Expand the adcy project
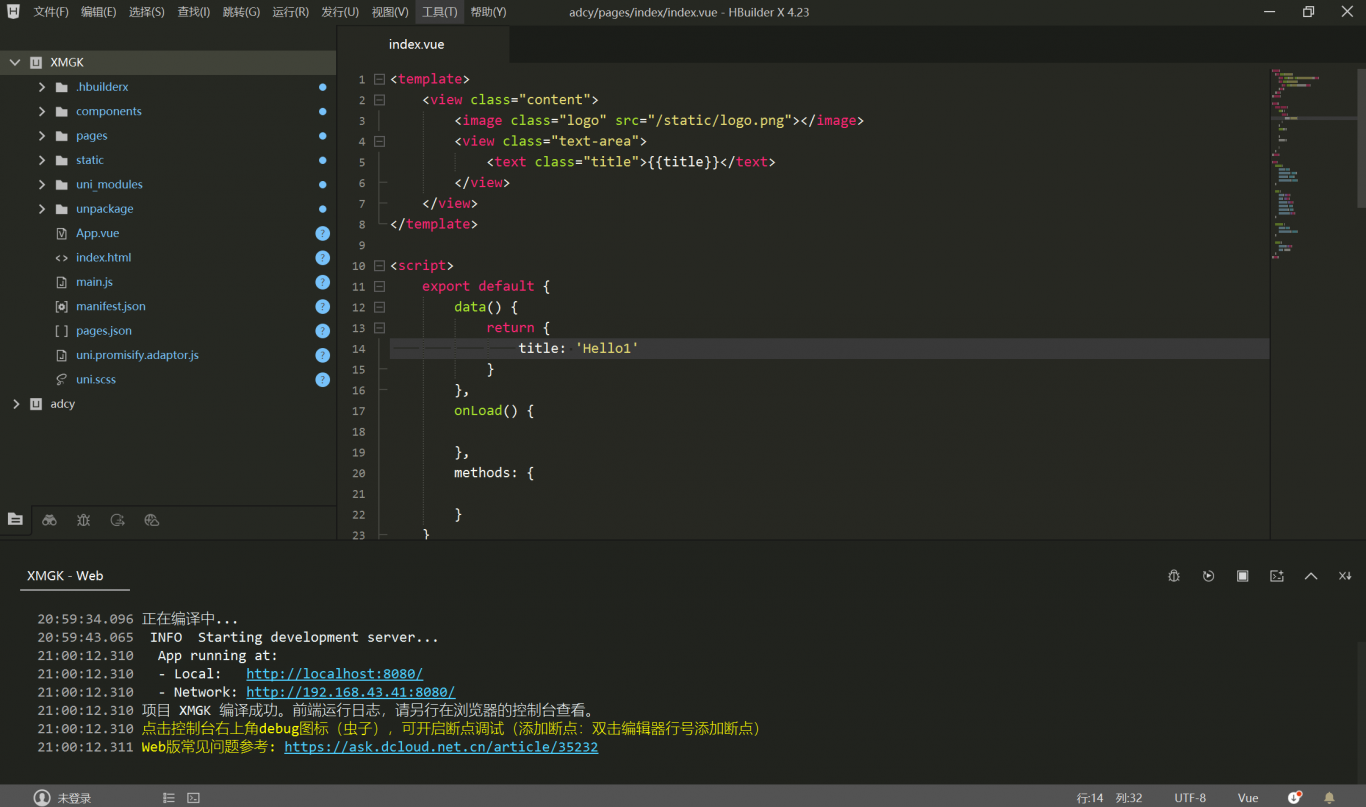1366x807 pixels. [15, 404]
